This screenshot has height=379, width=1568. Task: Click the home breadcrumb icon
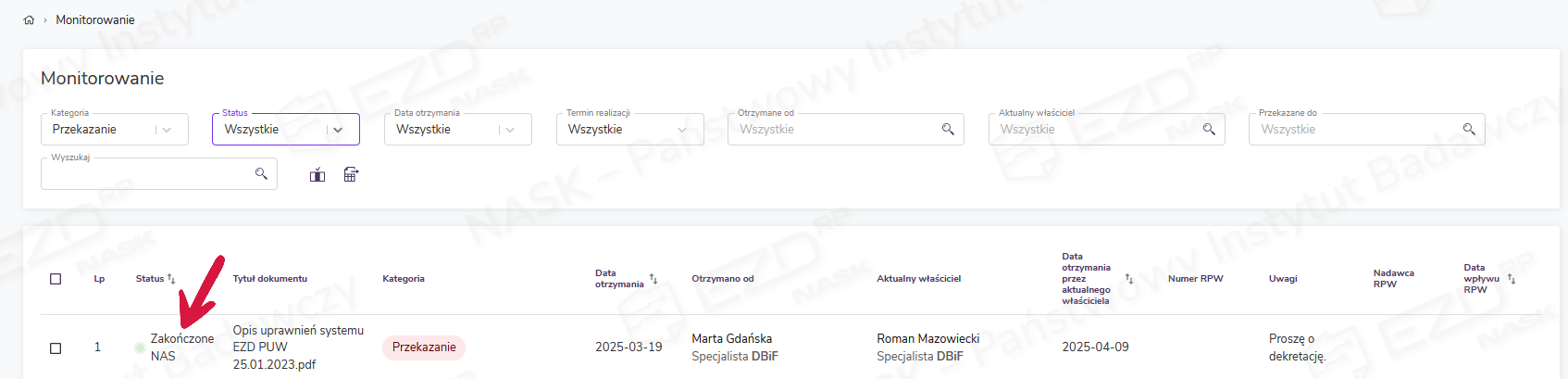pyautogui.click(x=29, y=19)
